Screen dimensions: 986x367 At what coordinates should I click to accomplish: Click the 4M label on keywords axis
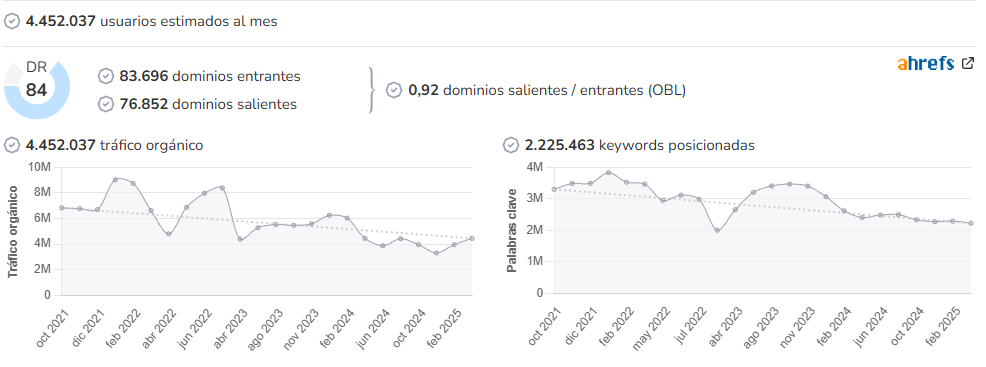click(x=535, y=167)
